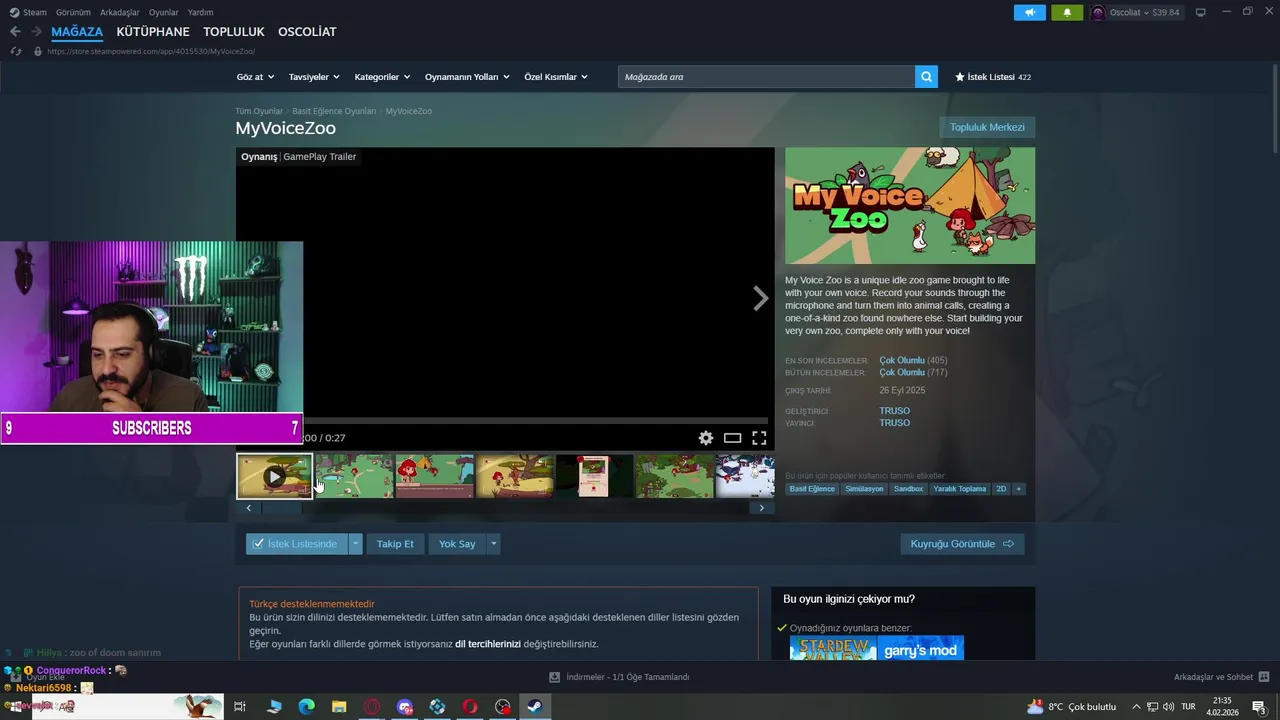Open Windows Task View from taskbar
Screen dimensions: 1280x720
240,706
